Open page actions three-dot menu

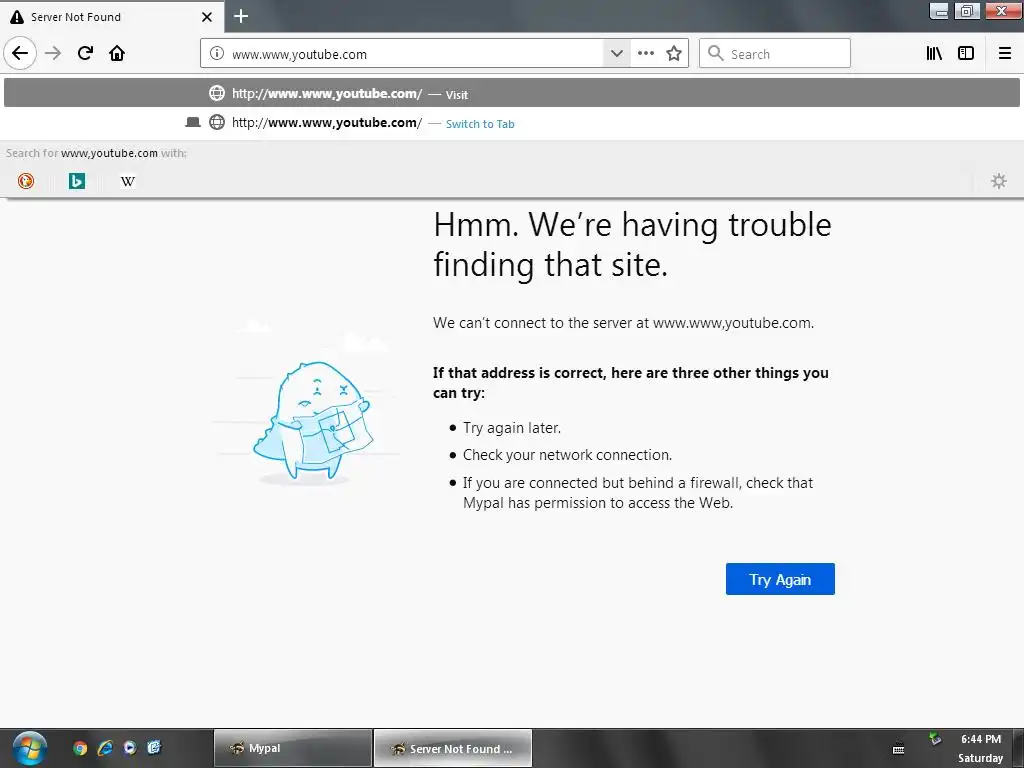click(646, 54)
